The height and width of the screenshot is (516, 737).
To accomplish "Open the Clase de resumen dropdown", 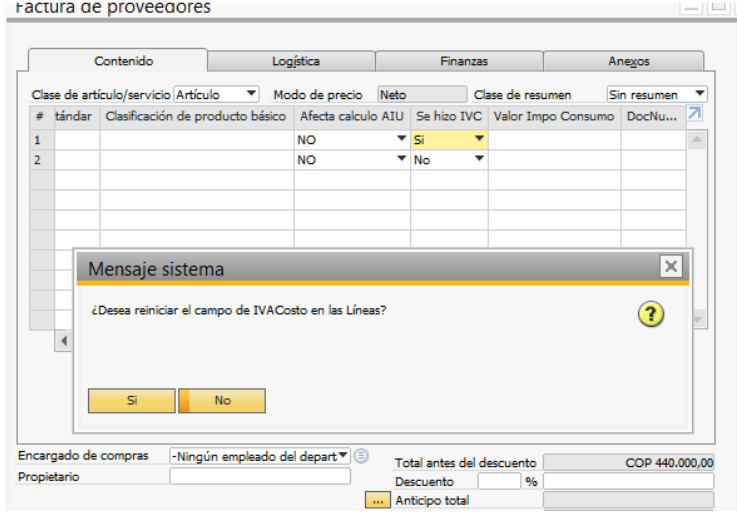I will [699, 95].
